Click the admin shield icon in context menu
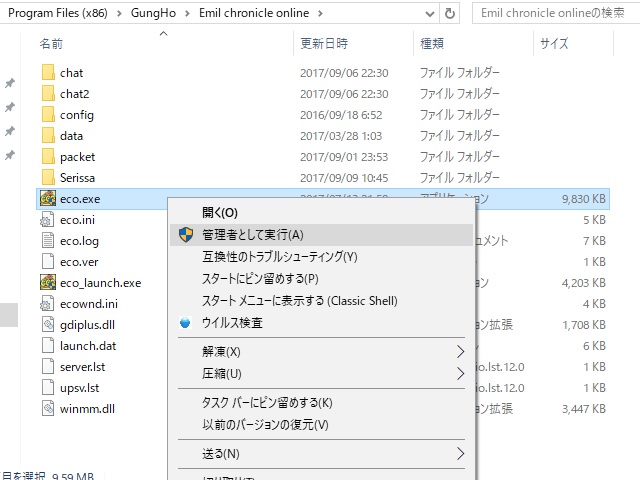640x480 pixels. point(186,235)
